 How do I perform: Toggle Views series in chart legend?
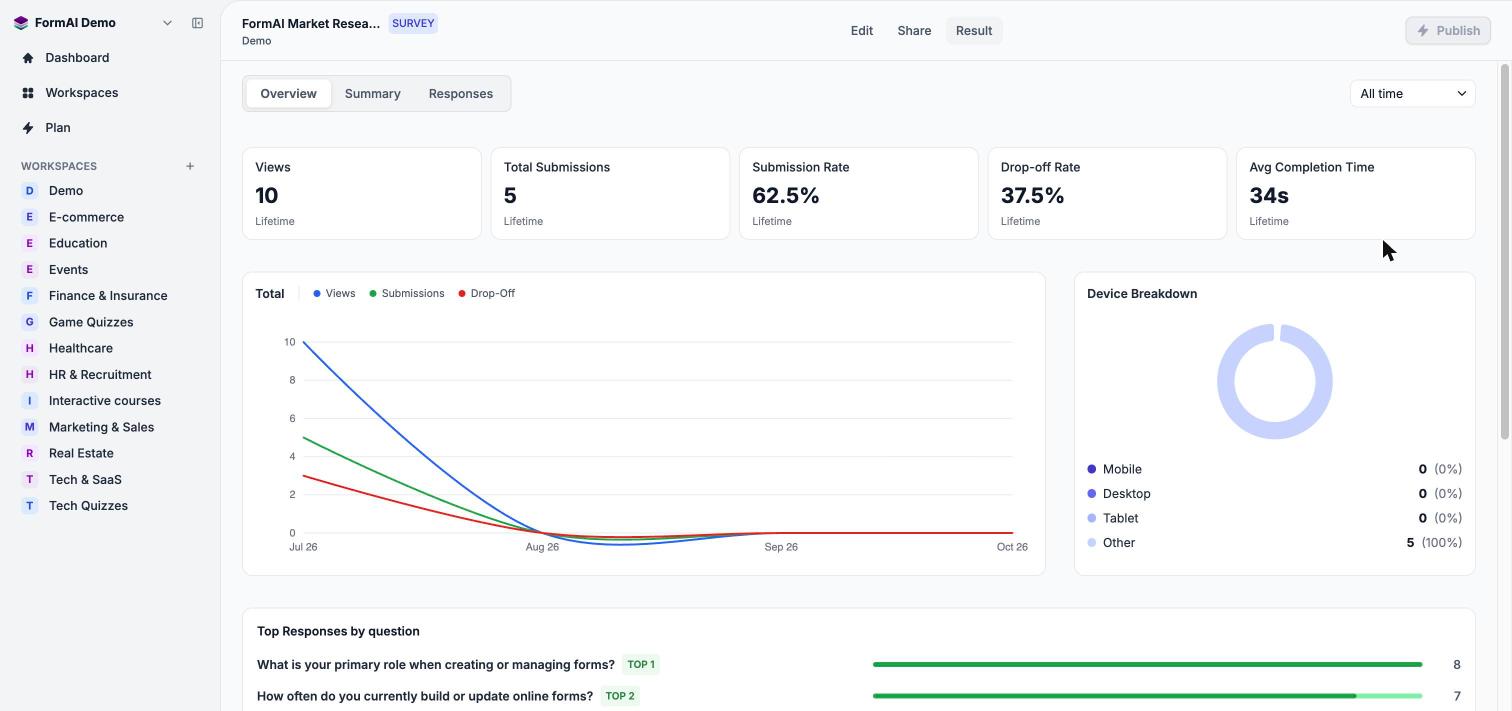point(334,294)
